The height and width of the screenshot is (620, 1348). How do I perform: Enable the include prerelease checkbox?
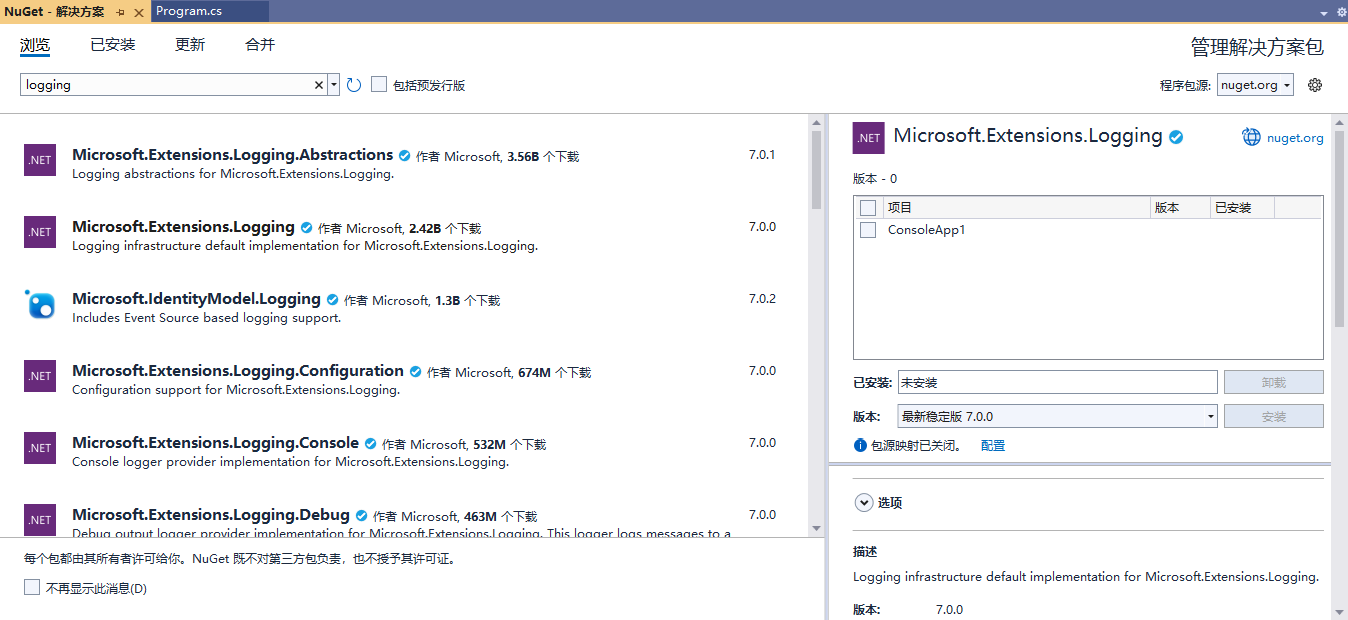click(379, 85)
